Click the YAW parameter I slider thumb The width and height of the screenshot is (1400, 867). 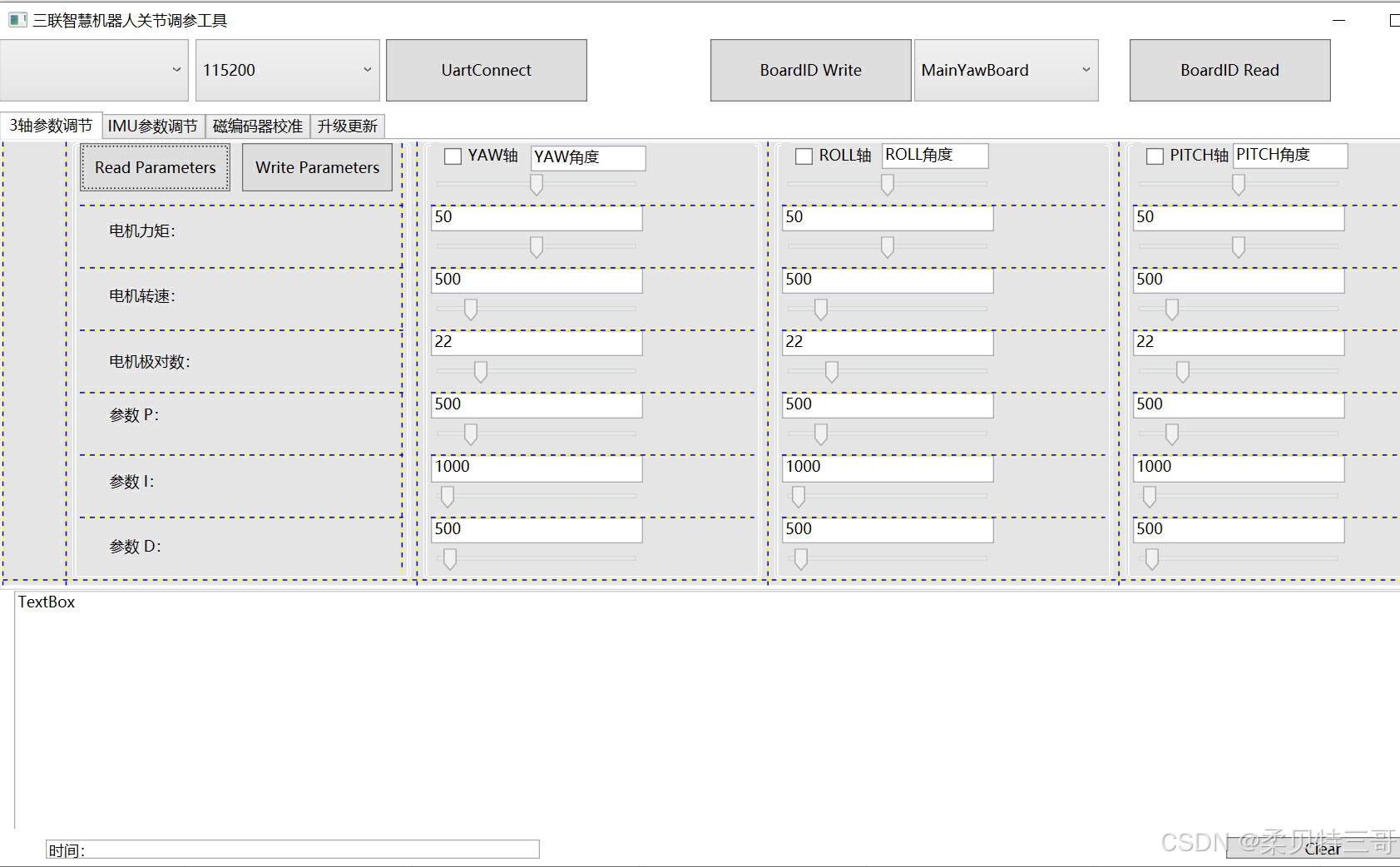(x=448, y=497)
